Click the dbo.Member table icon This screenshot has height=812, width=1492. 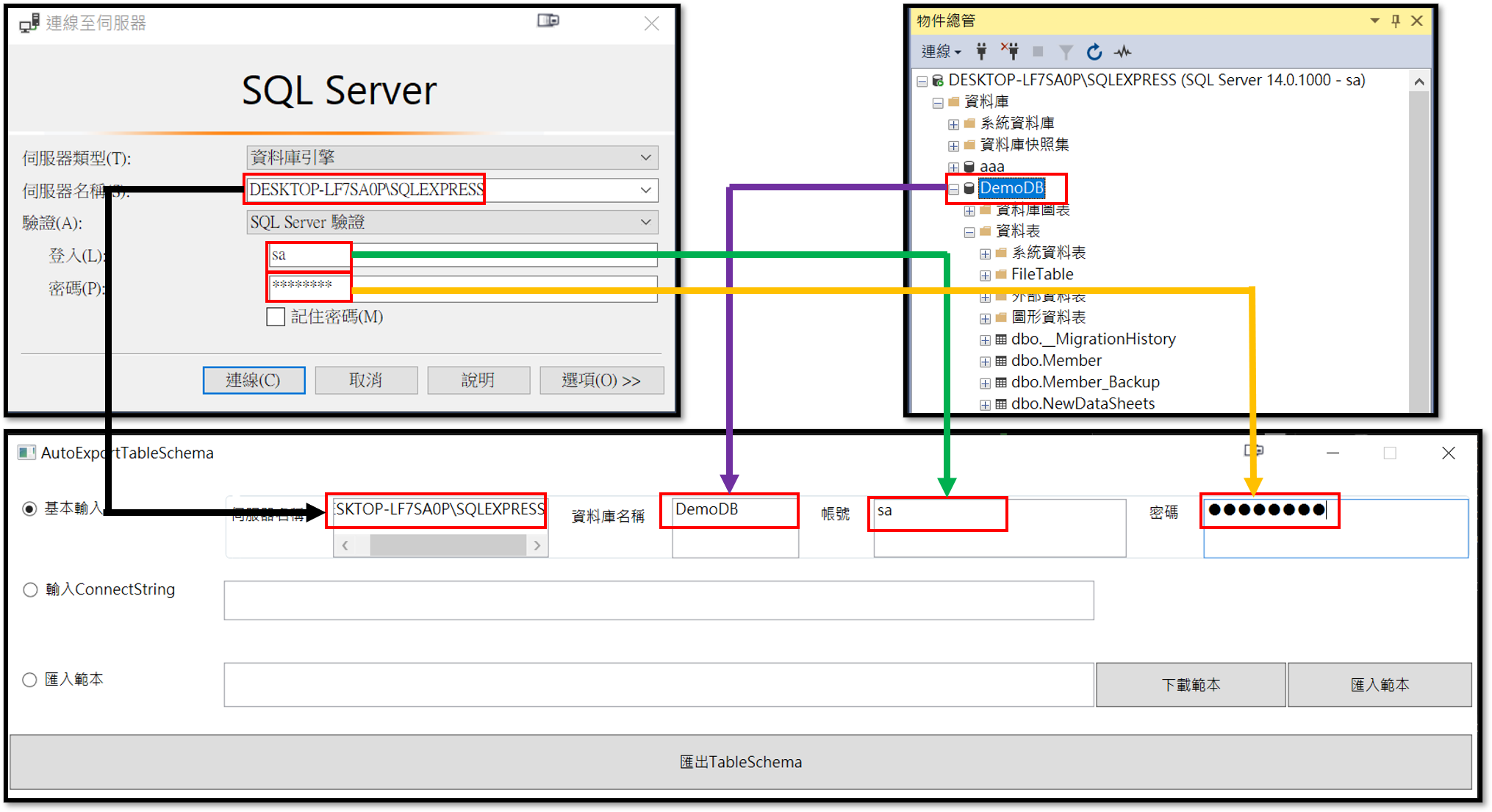click(1001, 361)
